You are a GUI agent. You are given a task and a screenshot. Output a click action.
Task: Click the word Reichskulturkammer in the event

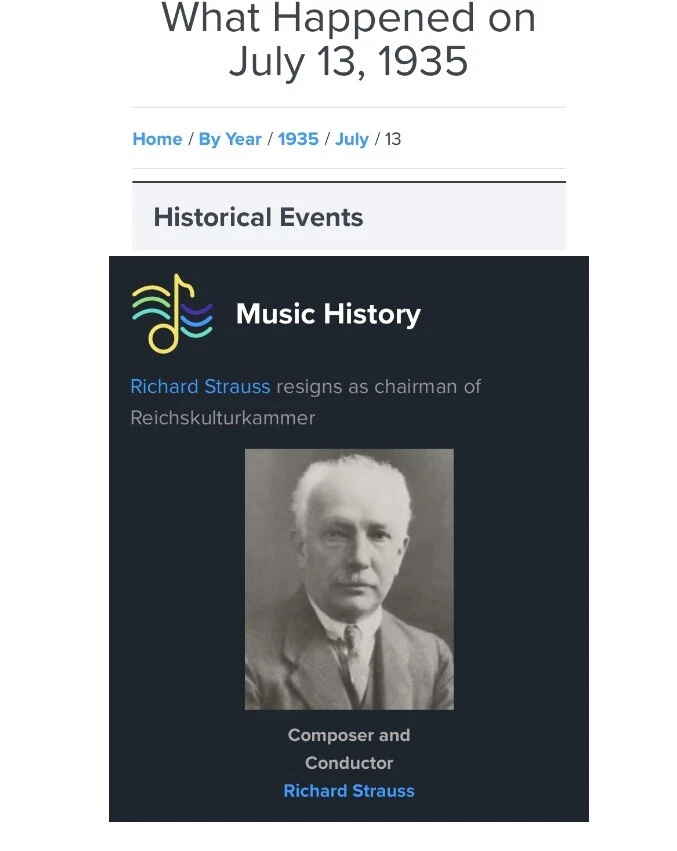(x=223, y=418)
